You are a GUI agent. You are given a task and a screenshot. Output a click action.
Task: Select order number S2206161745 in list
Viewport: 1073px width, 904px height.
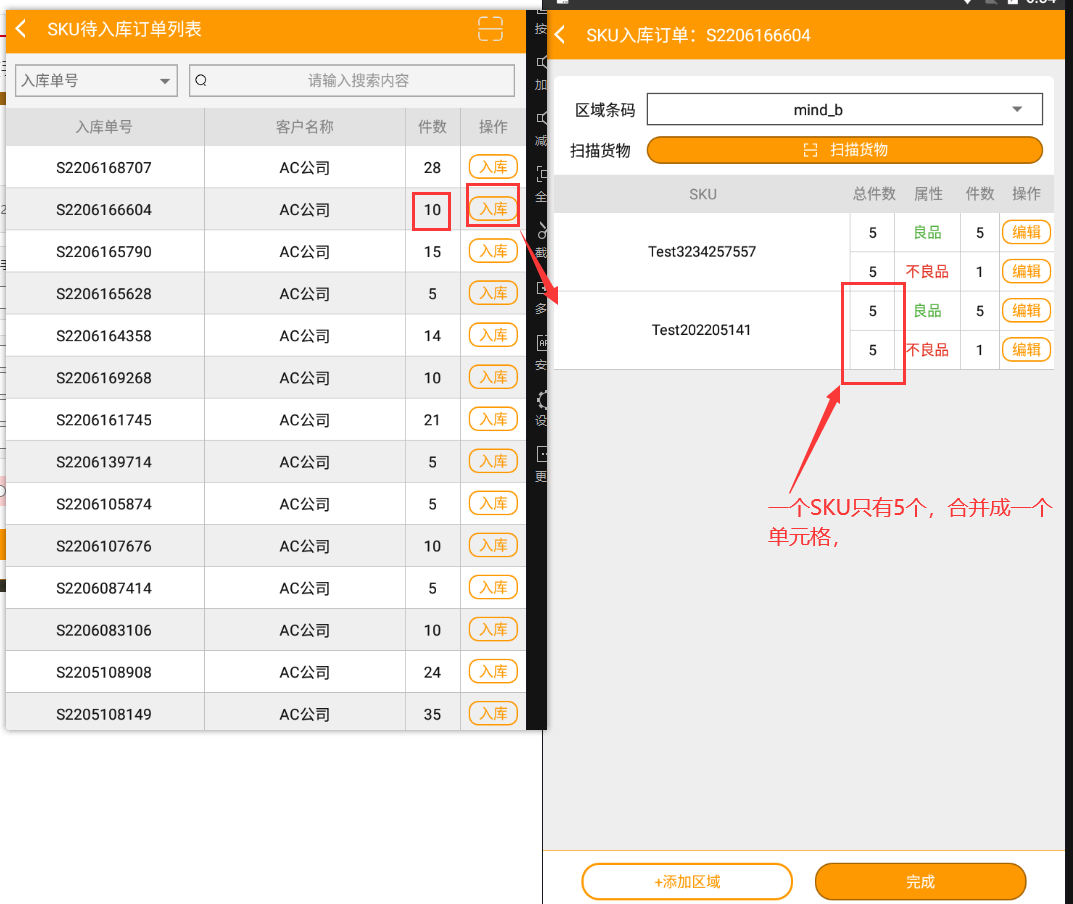(104, 420)
